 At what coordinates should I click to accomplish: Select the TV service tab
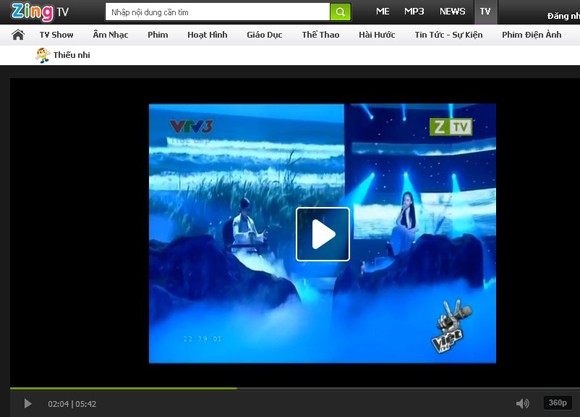coord(485,12)
